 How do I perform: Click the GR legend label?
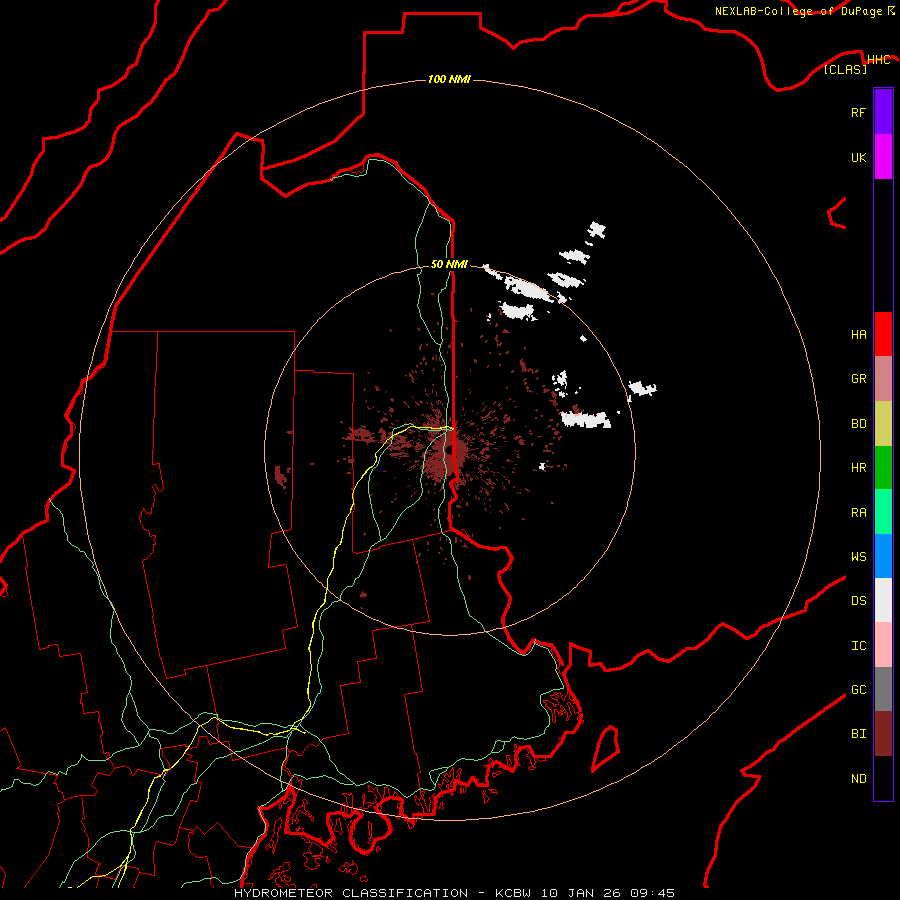point(859,379)
